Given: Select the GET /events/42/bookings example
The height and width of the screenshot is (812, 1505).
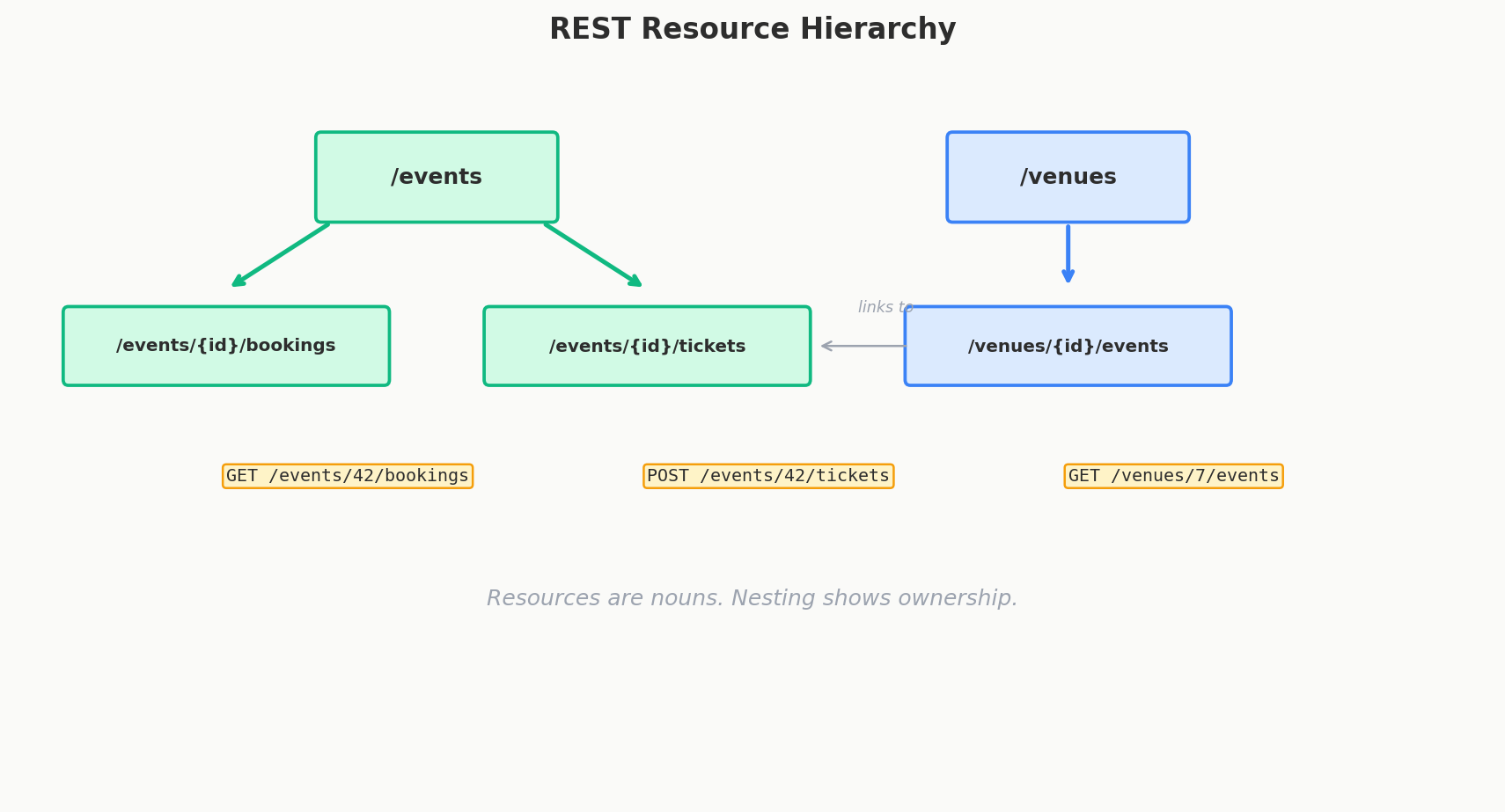Looking at the screenshot, I should tap(348, 476).
